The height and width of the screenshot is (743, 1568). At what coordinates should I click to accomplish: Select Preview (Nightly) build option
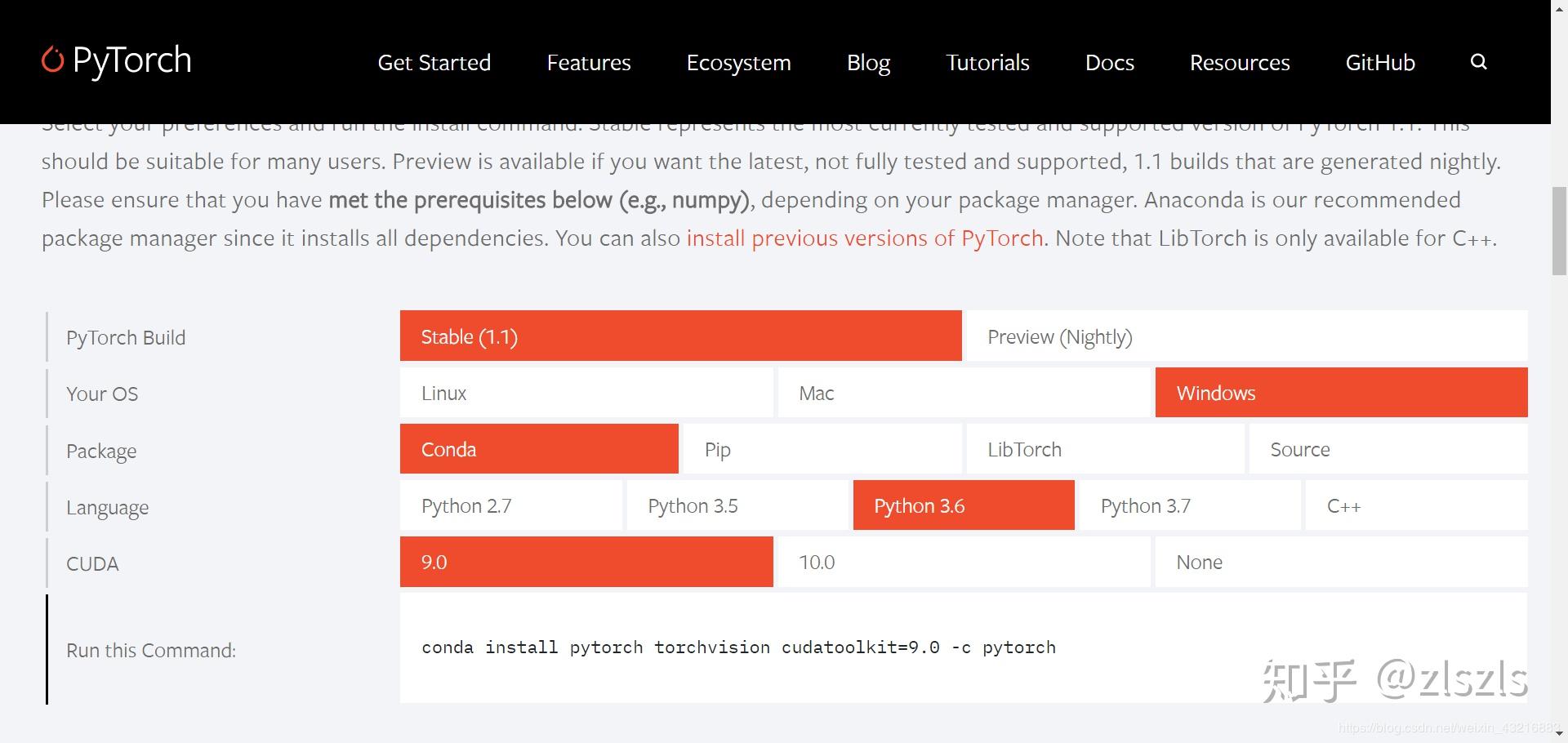1245,336
